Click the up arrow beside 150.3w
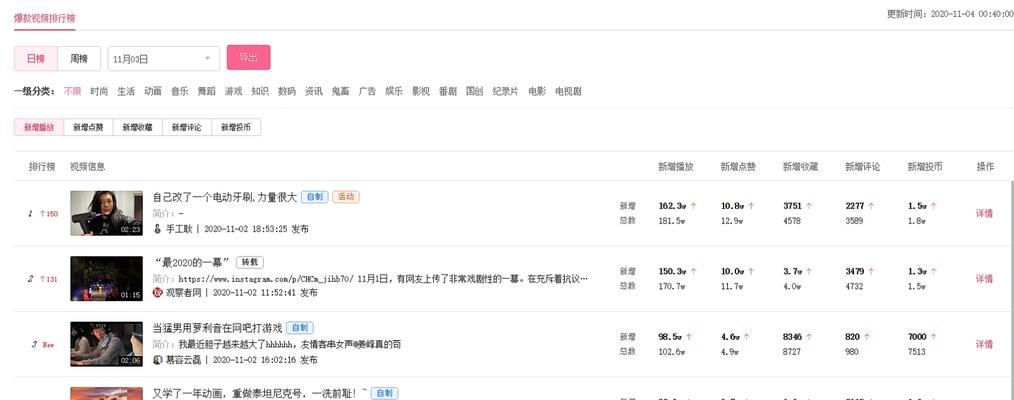1014x400 pixels. (693, 271)
